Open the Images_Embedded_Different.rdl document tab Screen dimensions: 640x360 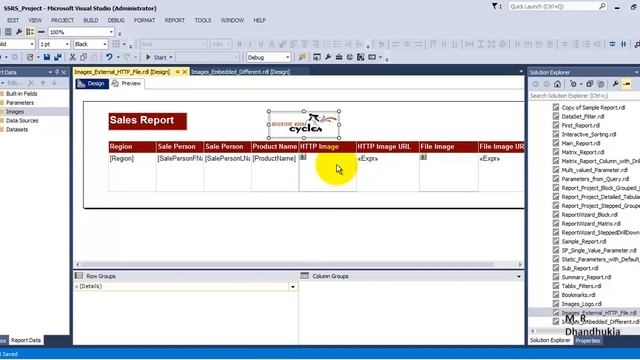coord(240,72)
